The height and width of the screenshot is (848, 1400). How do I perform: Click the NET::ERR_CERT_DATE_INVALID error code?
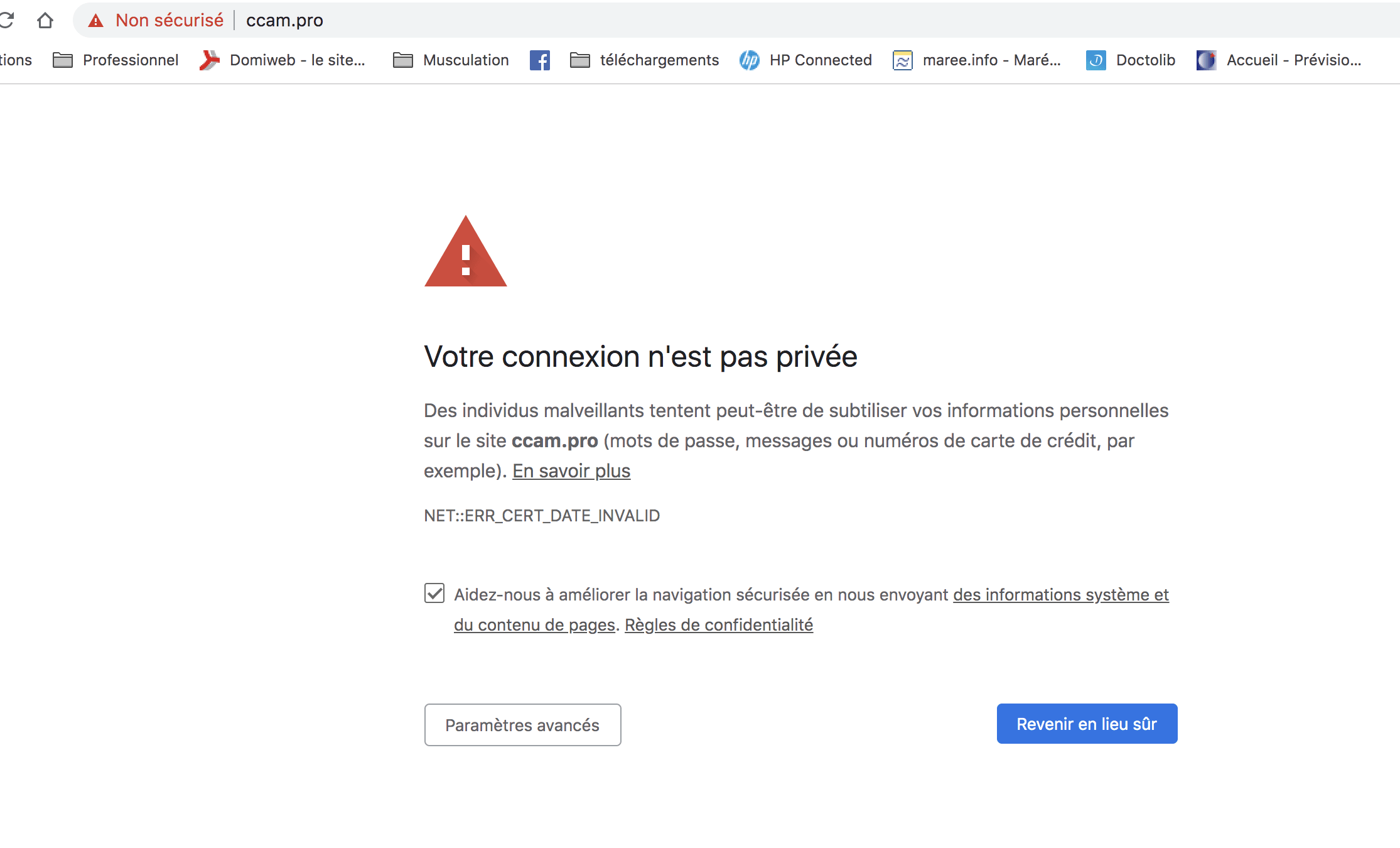[x=541, y=516]
